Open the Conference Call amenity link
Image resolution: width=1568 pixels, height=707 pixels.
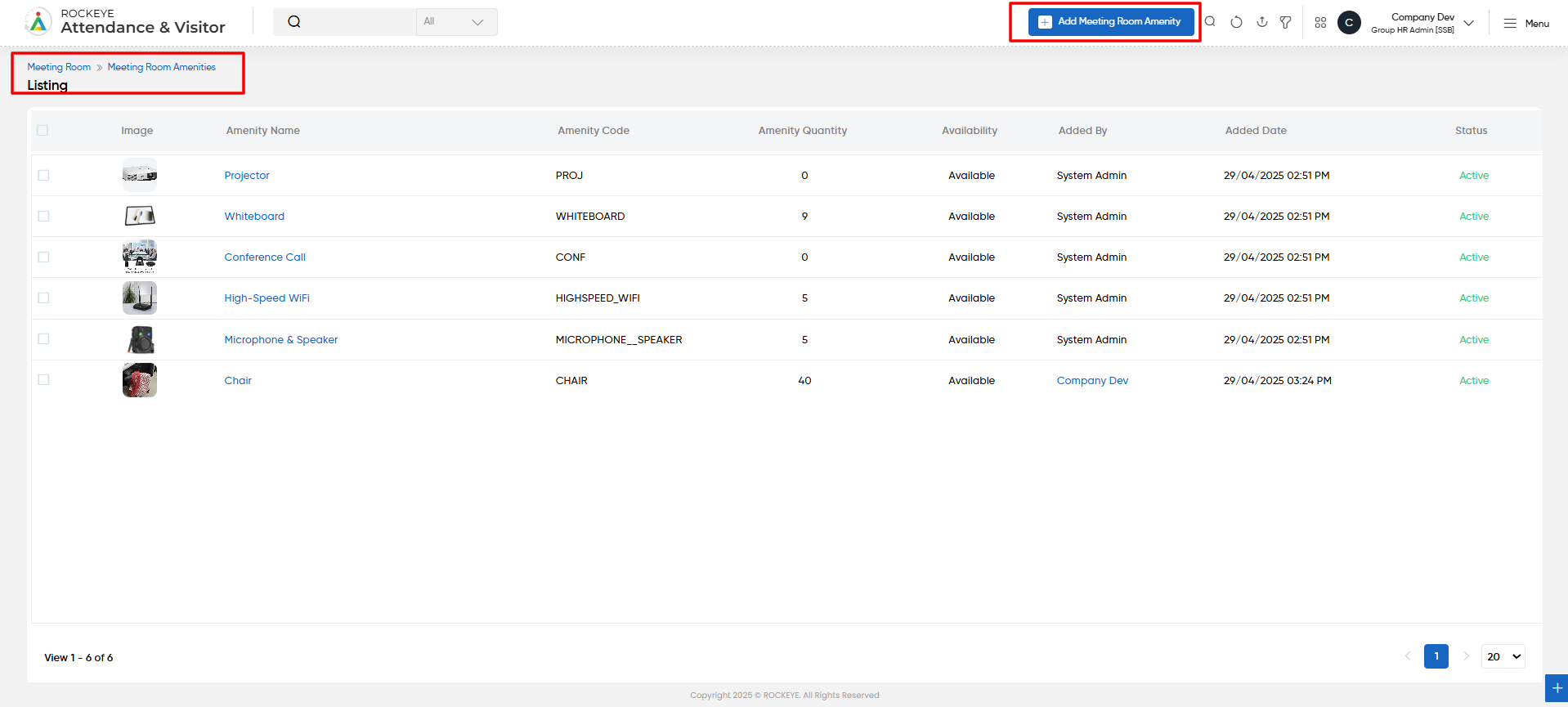pos(265,257)
